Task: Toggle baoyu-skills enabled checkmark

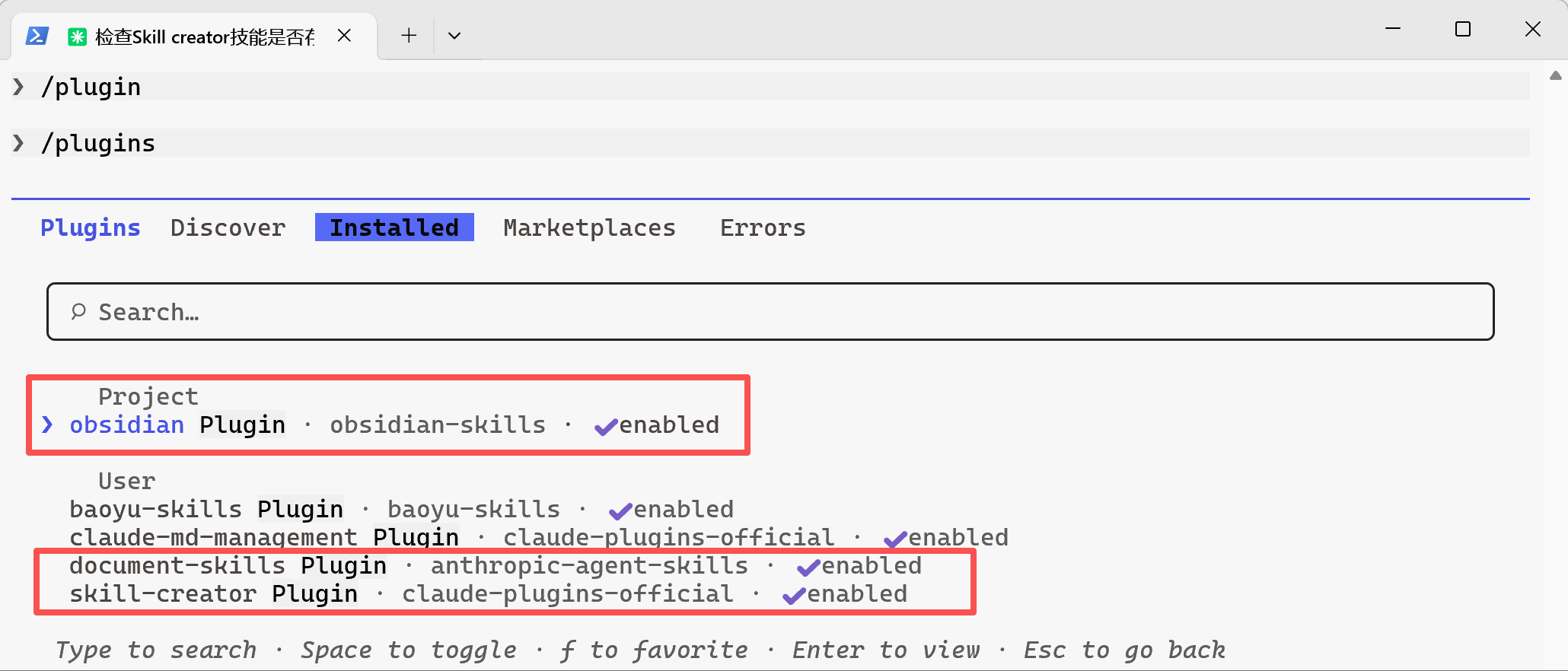Action: [620, 511]
